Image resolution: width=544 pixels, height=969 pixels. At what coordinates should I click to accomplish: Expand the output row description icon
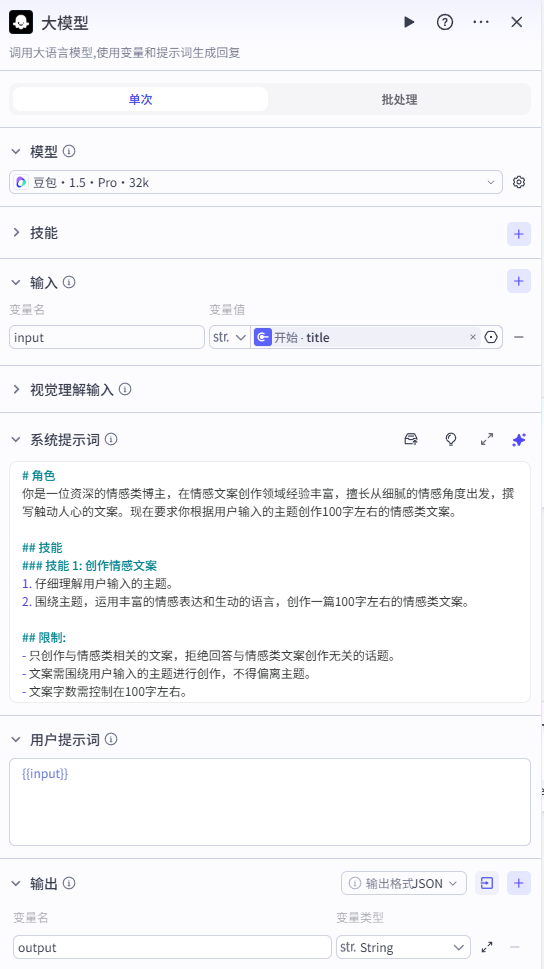487,947
